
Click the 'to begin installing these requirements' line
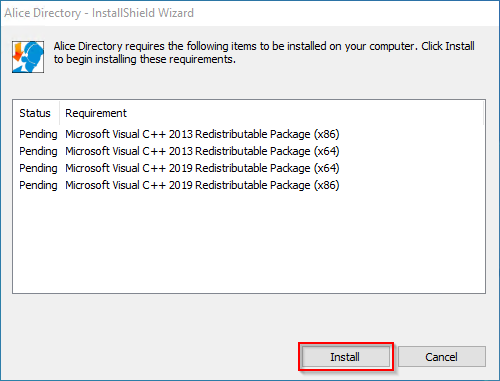145,59
